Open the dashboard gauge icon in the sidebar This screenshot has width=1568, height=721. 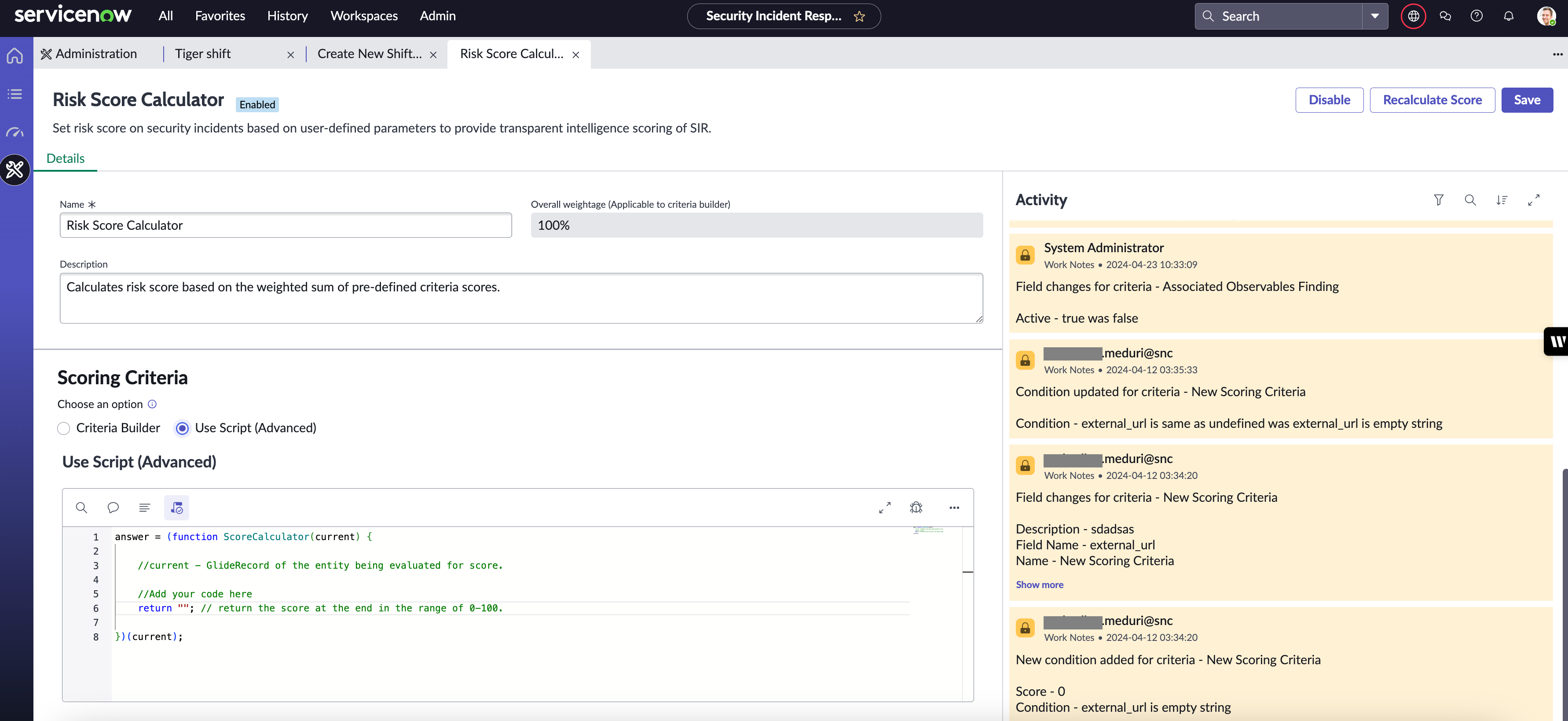click(15, 132)
